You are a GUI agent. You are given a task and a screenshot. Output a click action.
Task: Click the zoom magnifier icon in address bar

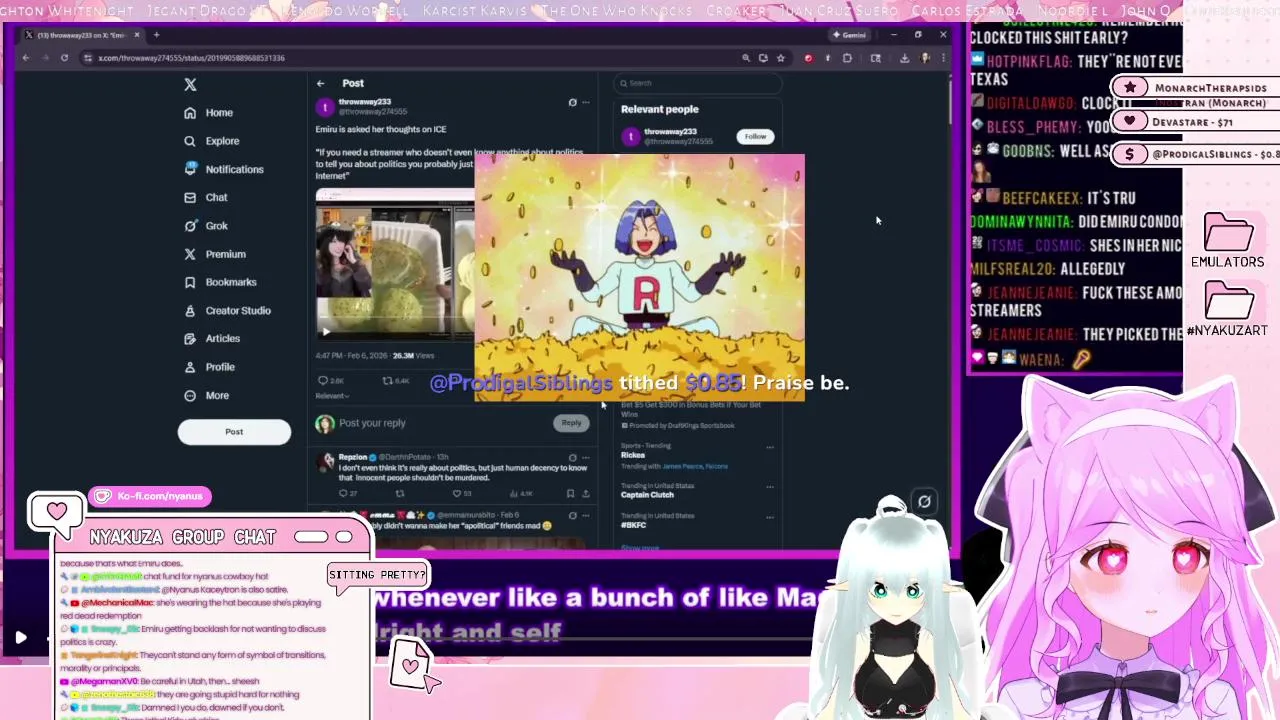point(746,58)
